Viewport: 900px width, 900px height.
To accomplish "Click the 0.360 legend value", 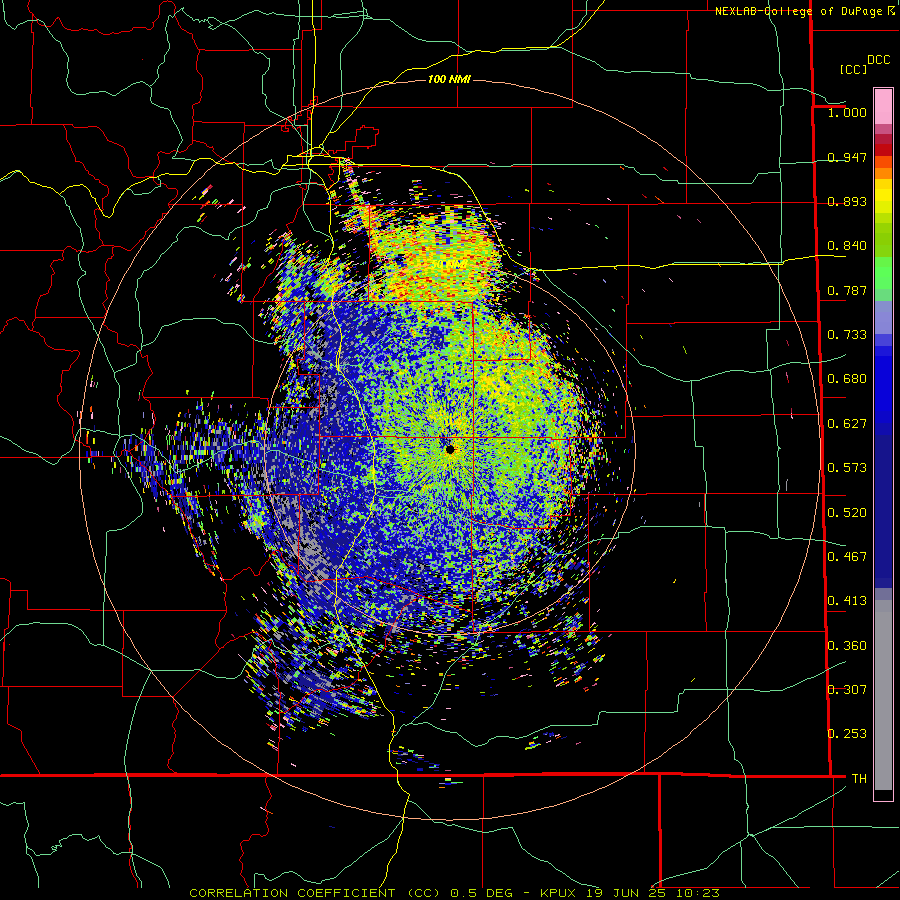I will (847, 646).
